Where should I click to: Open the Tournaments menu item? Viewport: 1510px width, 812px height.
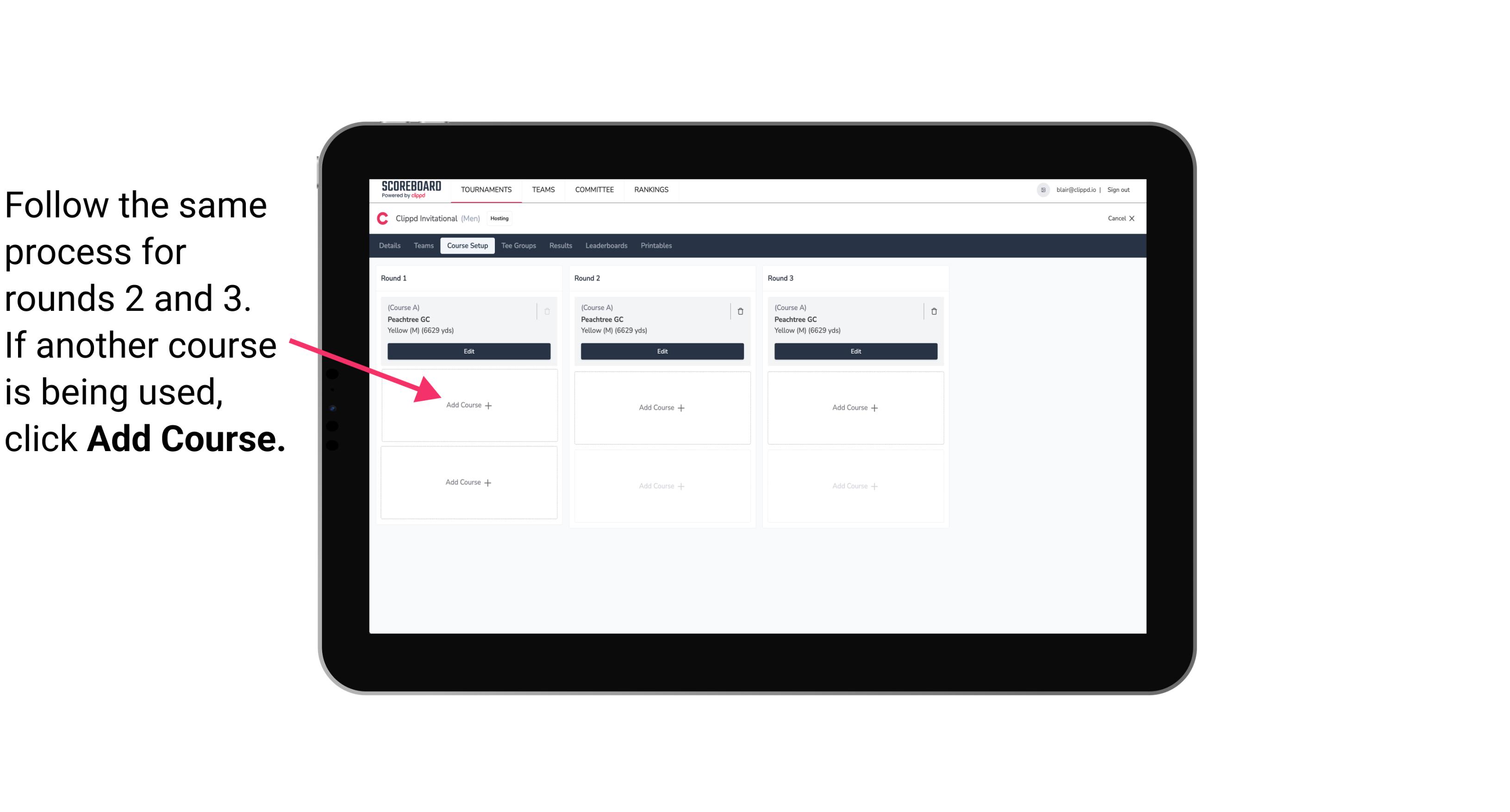tap(487, 189)
